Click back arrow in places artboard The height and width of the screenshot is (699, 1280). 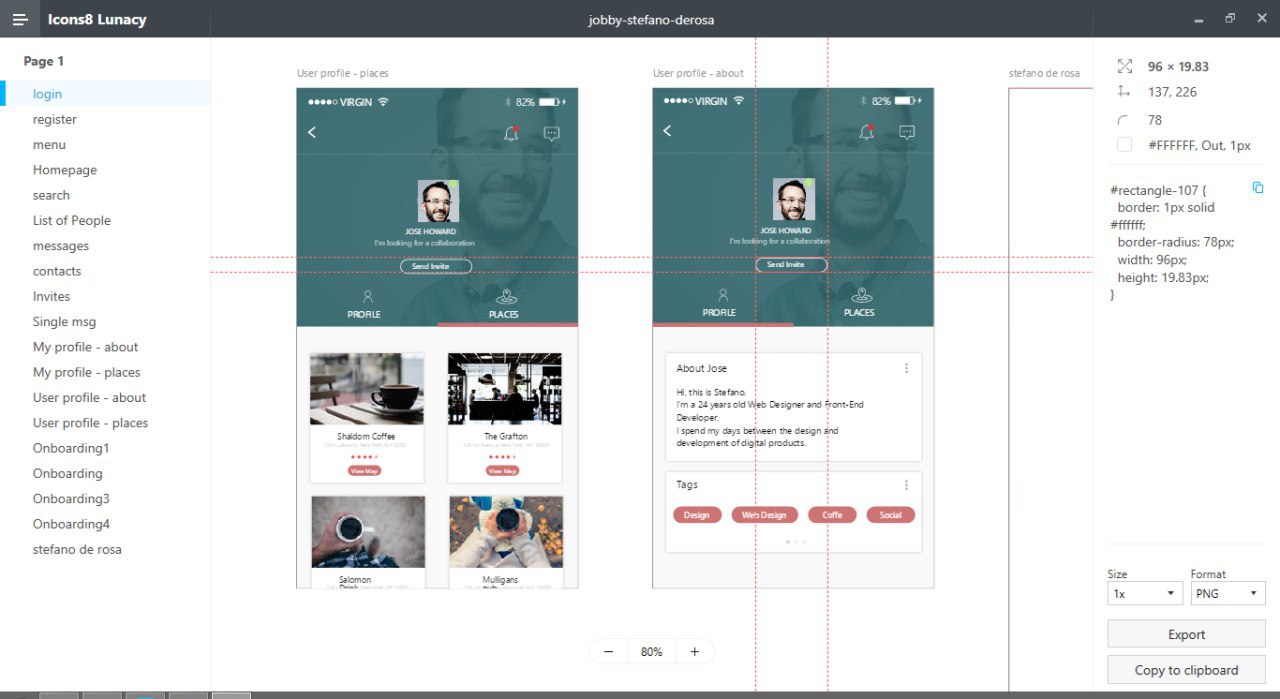click(x=312, y=132)
